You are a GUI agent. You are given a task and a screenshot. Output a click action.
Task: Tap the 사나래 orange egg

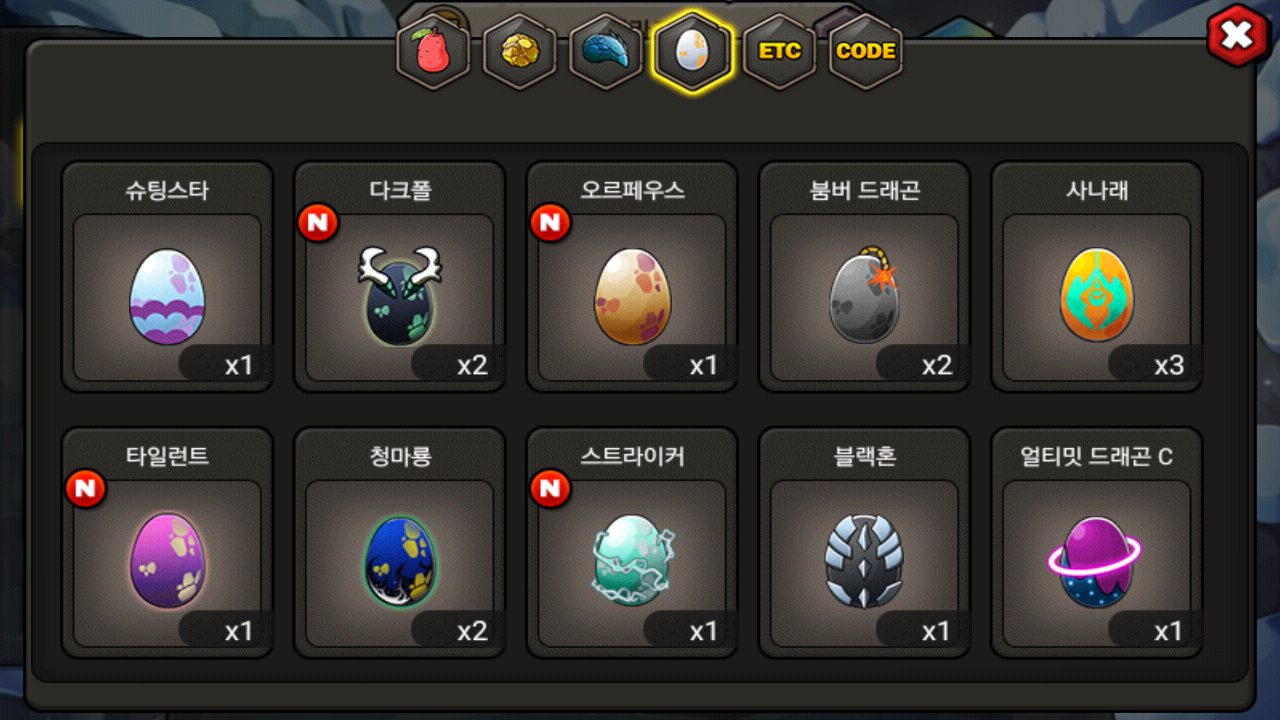[x=1097, y=277]
